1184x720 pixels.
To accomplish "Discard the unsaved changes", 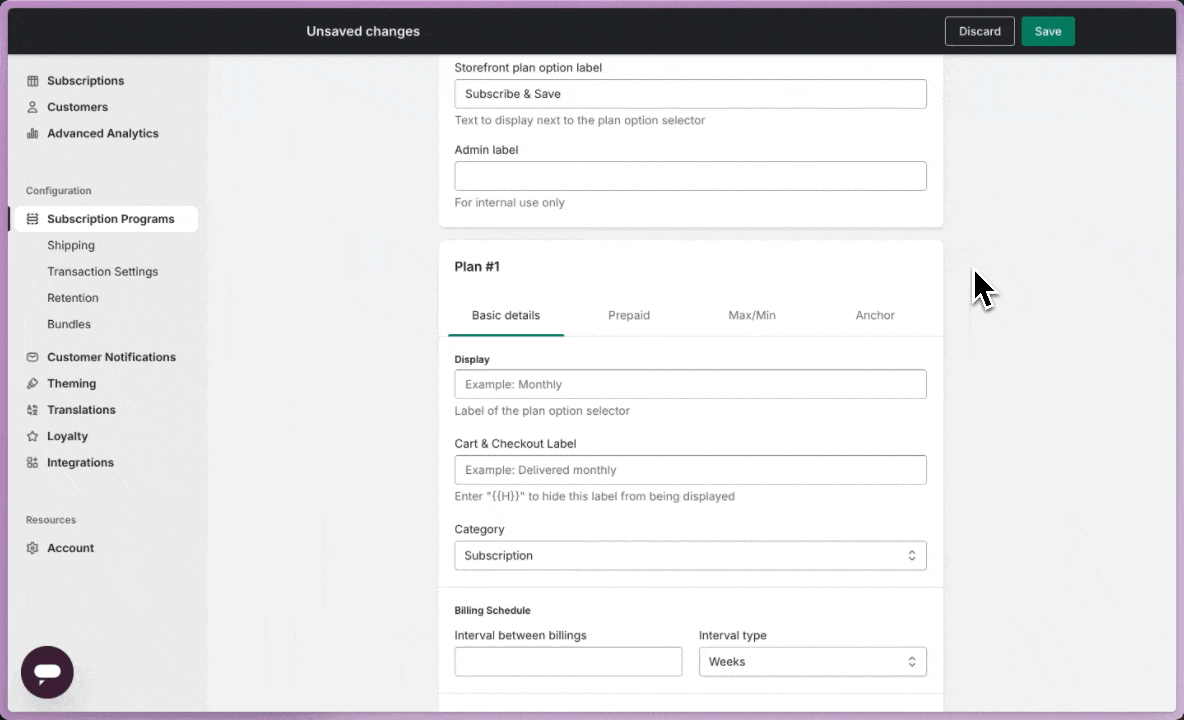I will coord(979,31).
